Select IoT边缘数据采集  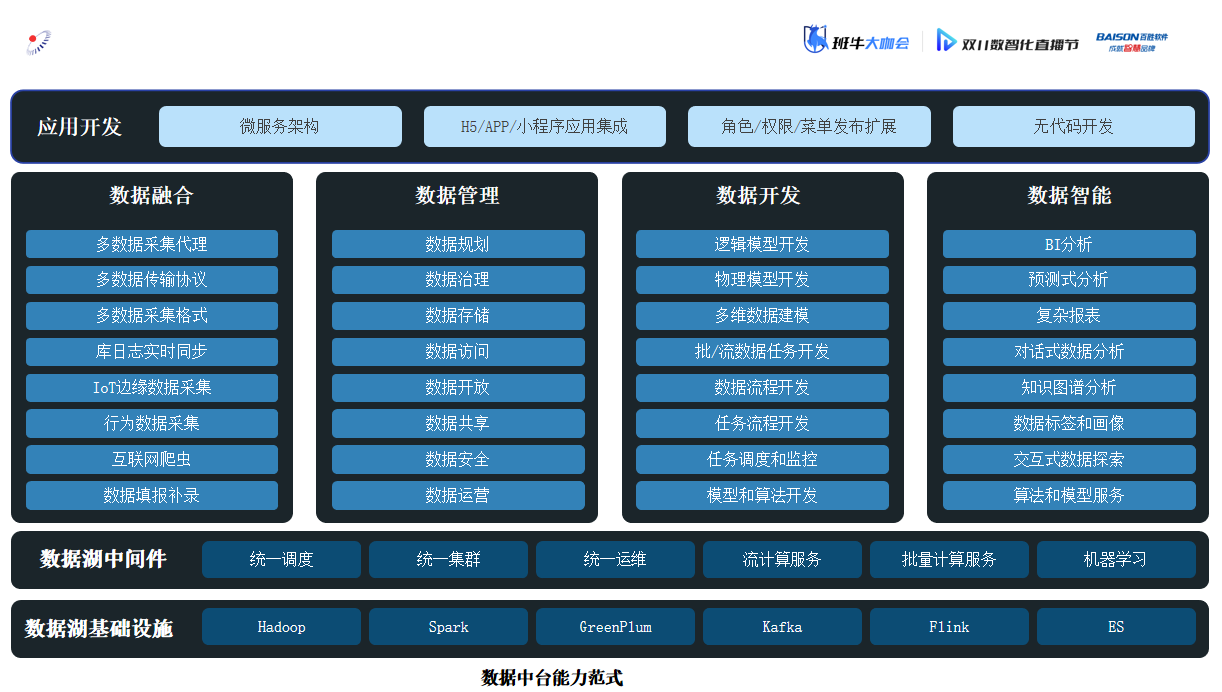[x=152, y=388]
